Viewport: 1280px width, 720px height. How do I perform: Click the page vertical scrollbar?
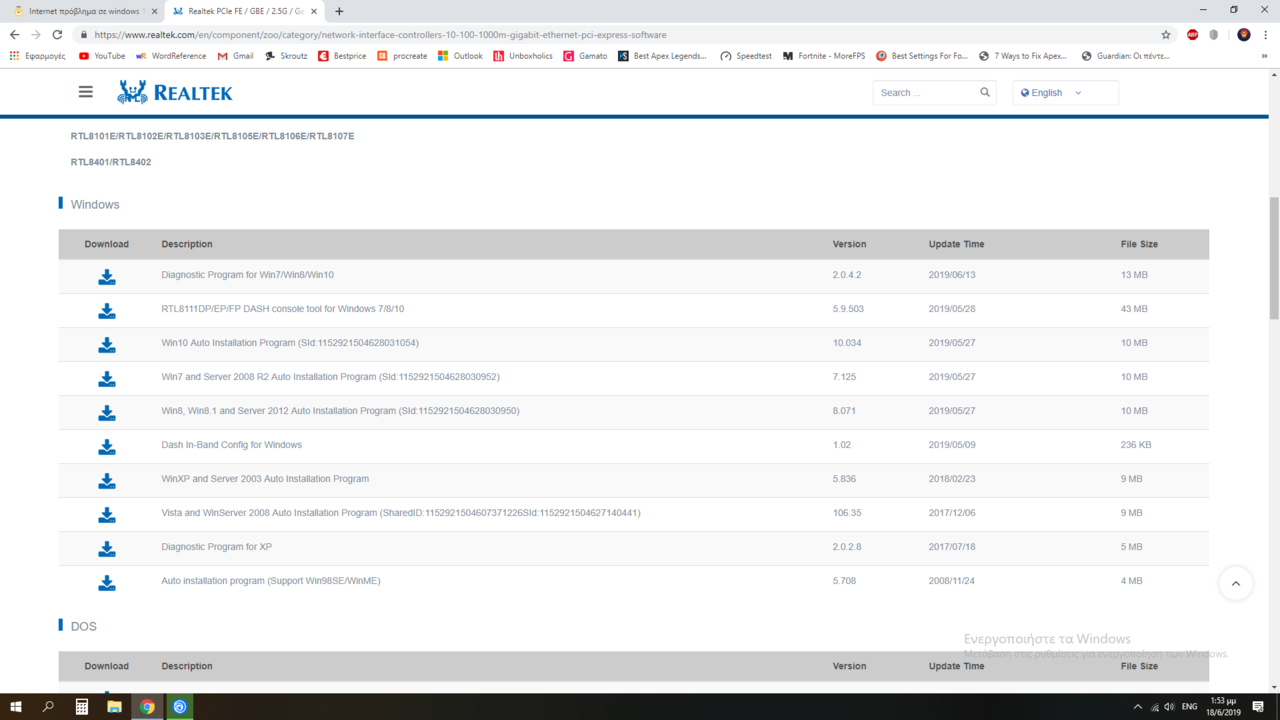click(1273, 258)
